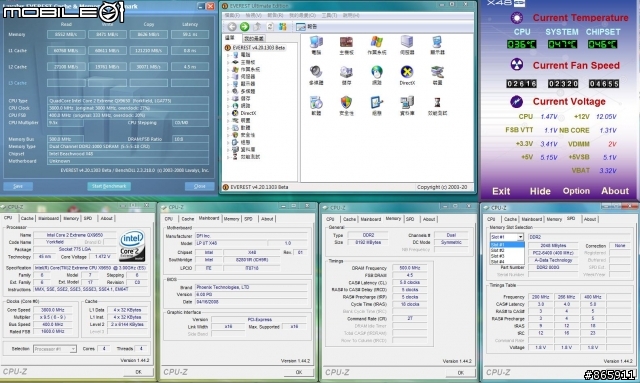Click the Specification field in CPU-Z processor window

[92, 268]
